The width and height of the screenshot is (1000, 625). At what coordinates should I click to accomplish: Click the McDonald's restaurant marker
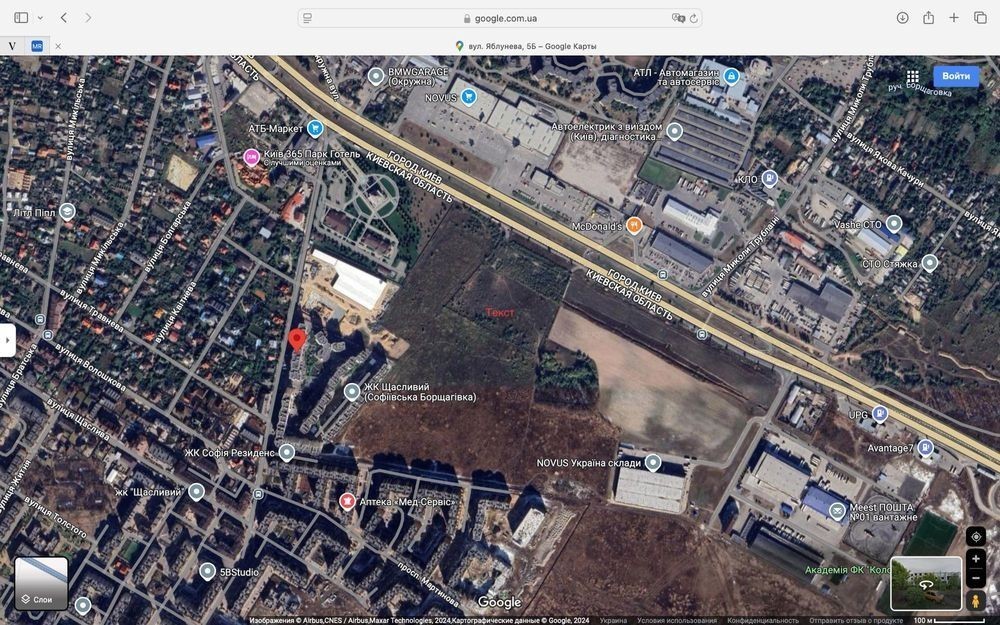pos(634,225)
